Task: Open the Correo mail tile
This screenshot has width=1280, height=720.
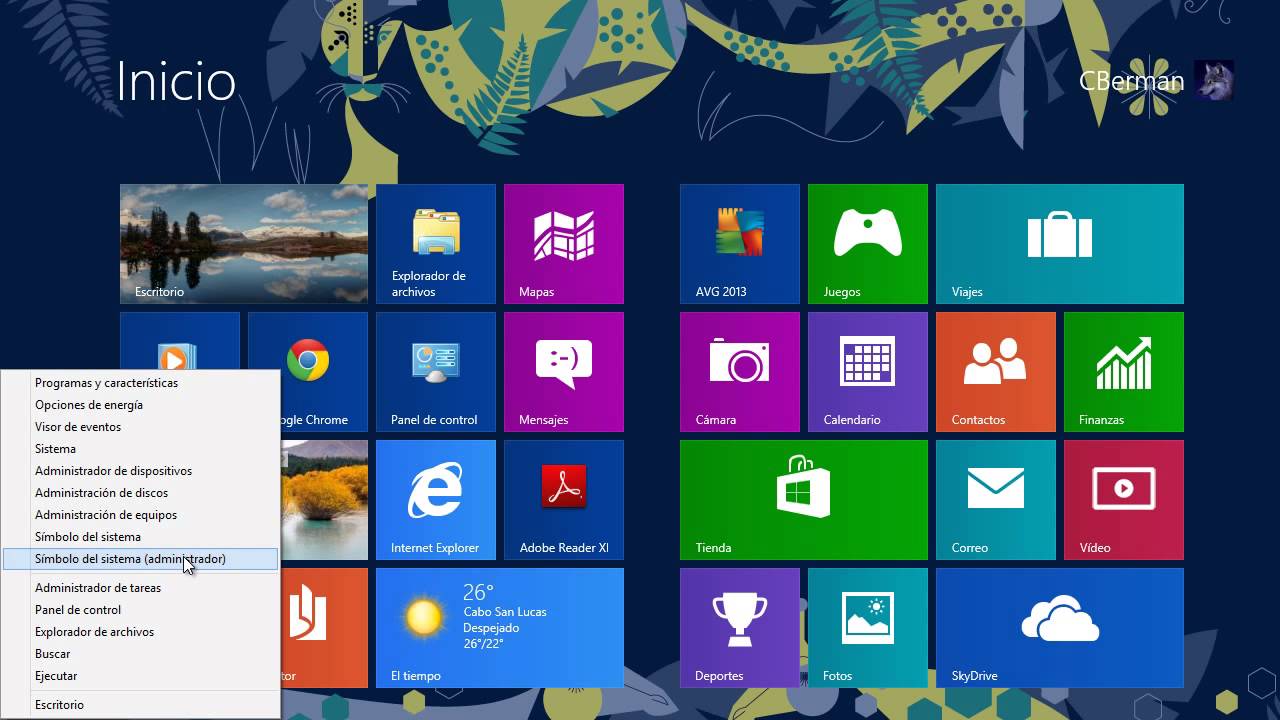Action: 996,500
